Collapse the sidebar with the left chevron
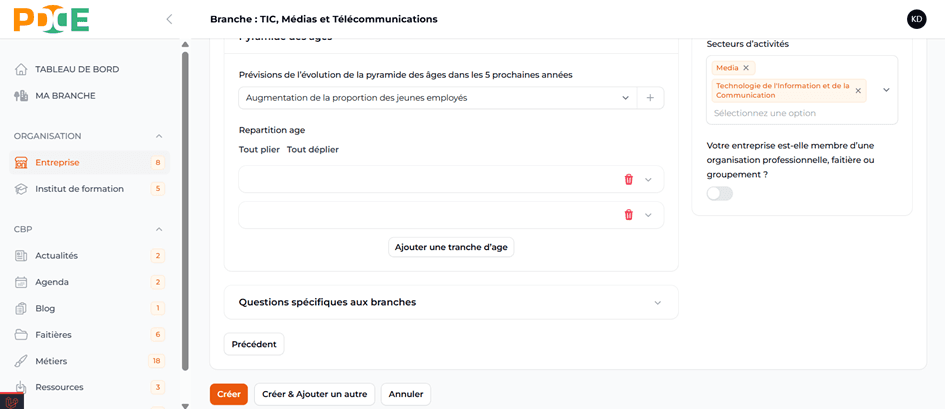 (169, 19)
